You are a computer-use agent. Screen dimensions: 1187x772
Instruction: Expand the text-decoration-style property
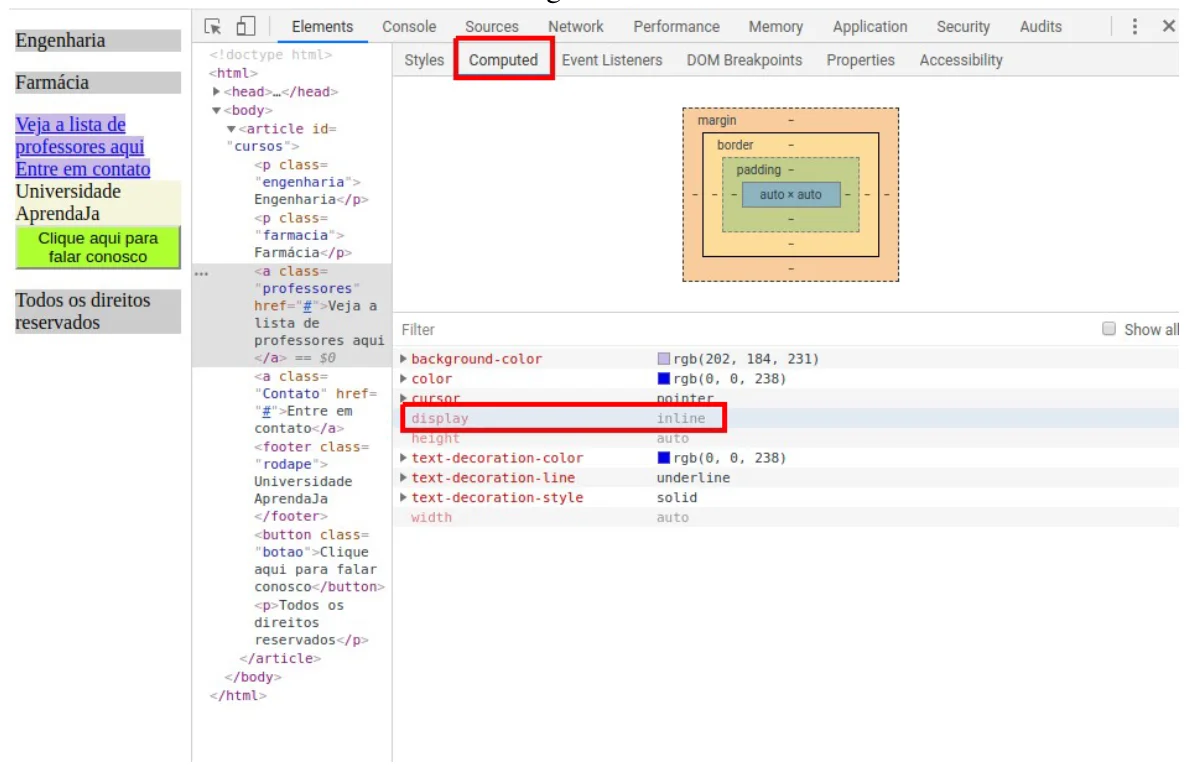point(403,497)
